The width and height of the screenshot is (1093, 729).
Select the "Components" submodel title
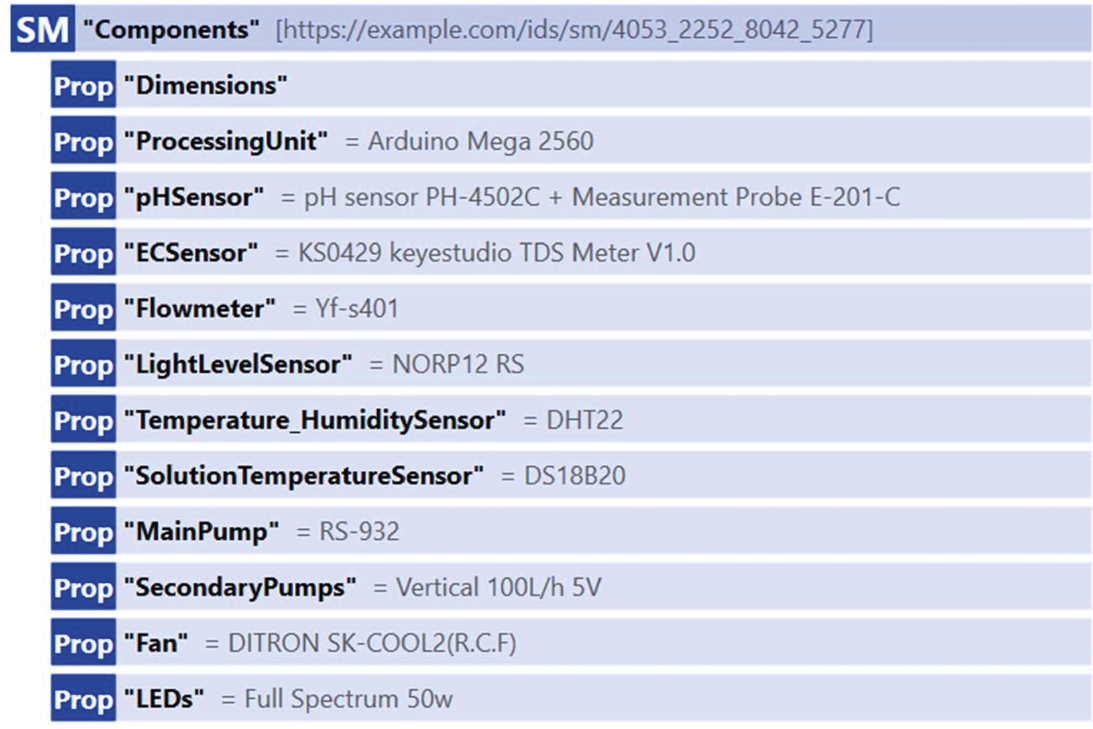click(171, 30)
